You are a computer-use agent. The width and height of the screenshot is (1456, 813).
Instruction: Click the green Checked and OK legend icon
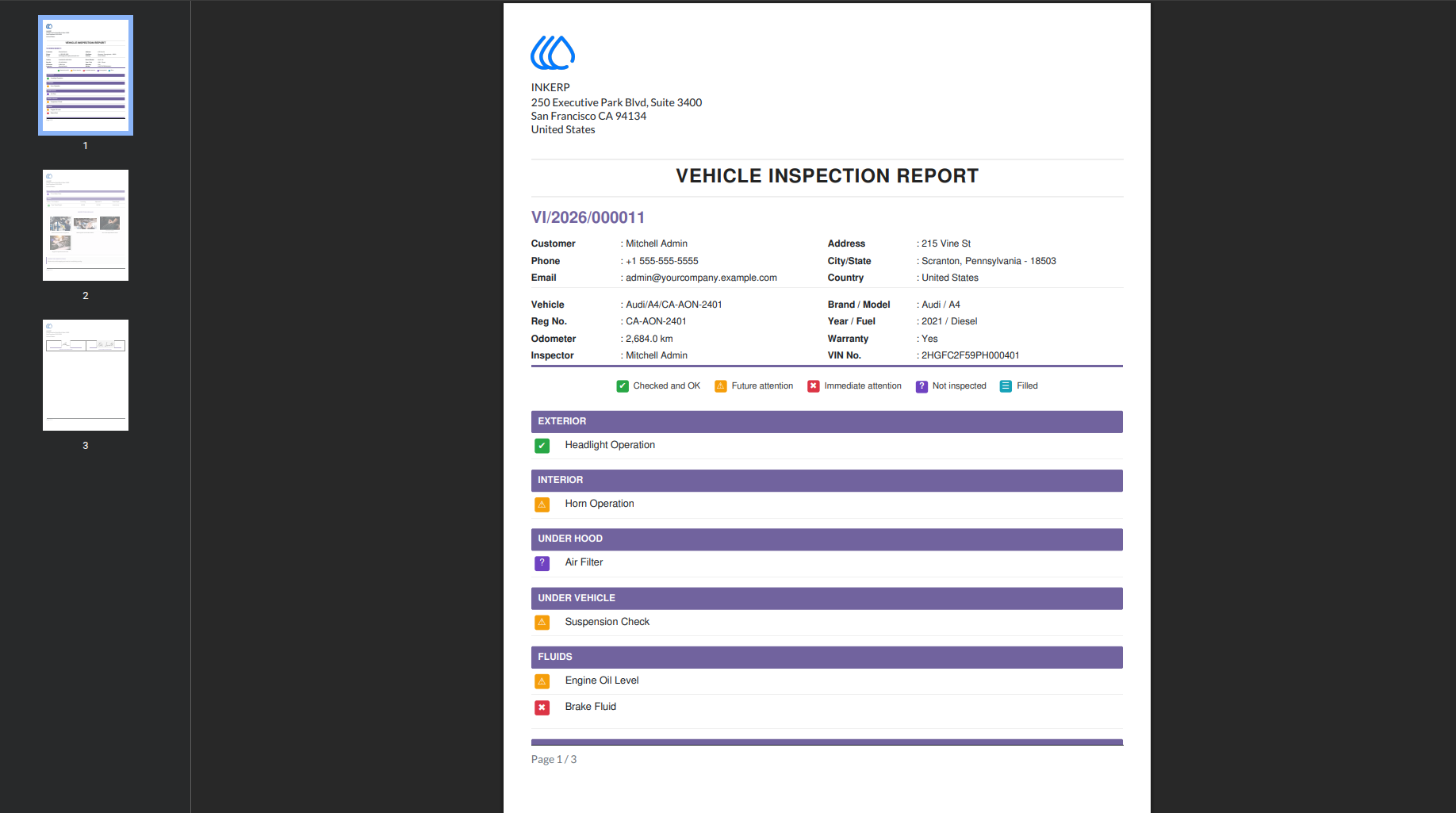coord(623,386)
